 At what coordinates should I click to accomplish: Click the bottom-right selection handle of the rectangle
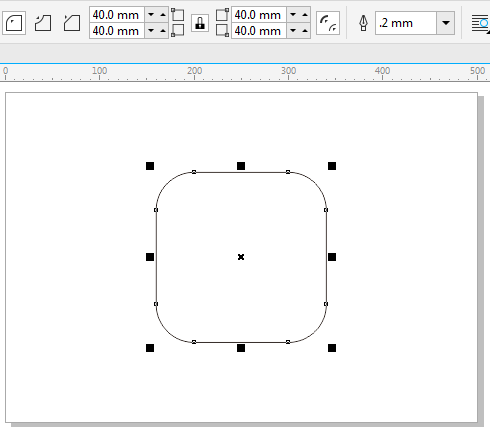[x=332, y=348]
